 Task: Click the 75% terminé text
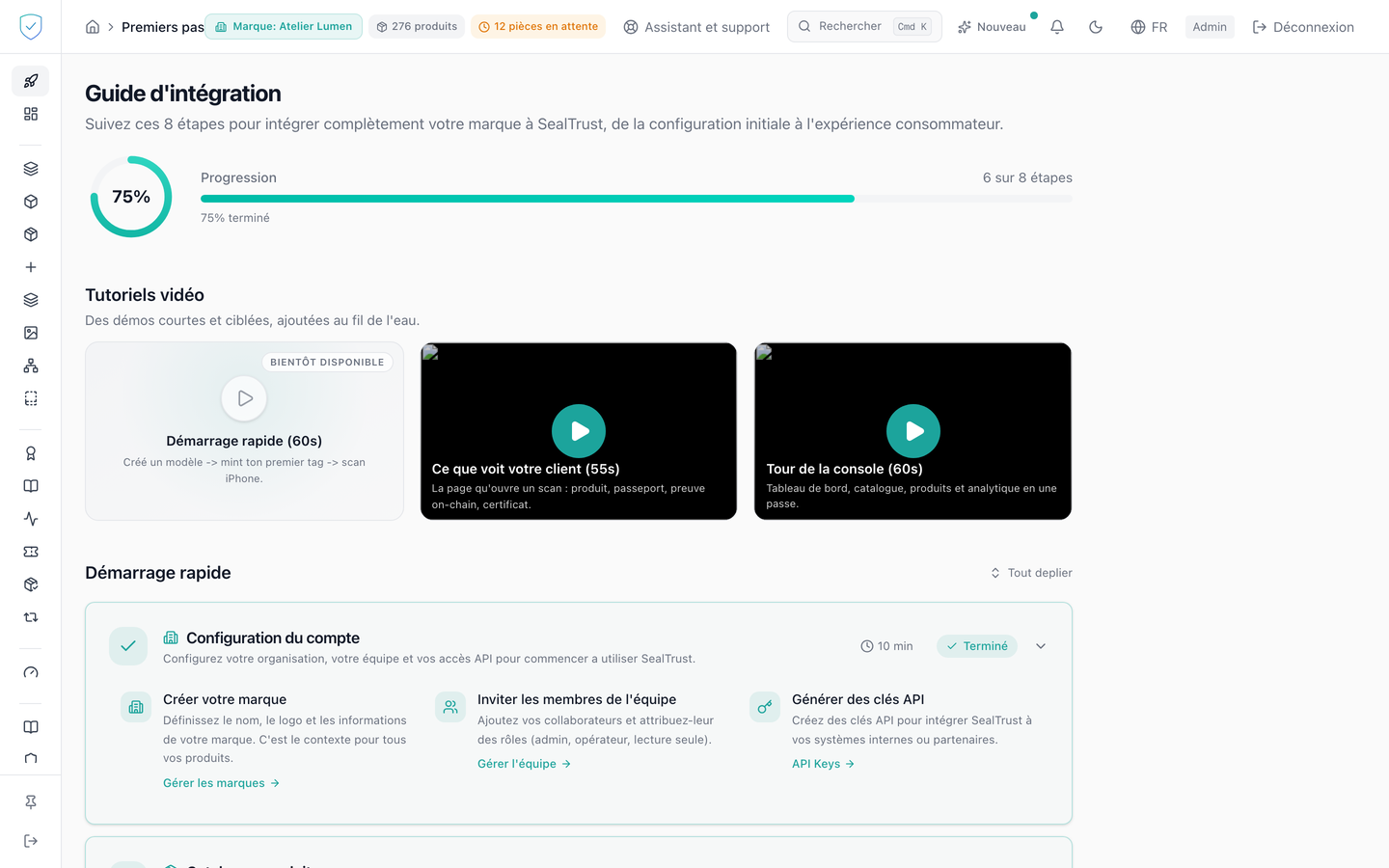(x=235, y=218)
